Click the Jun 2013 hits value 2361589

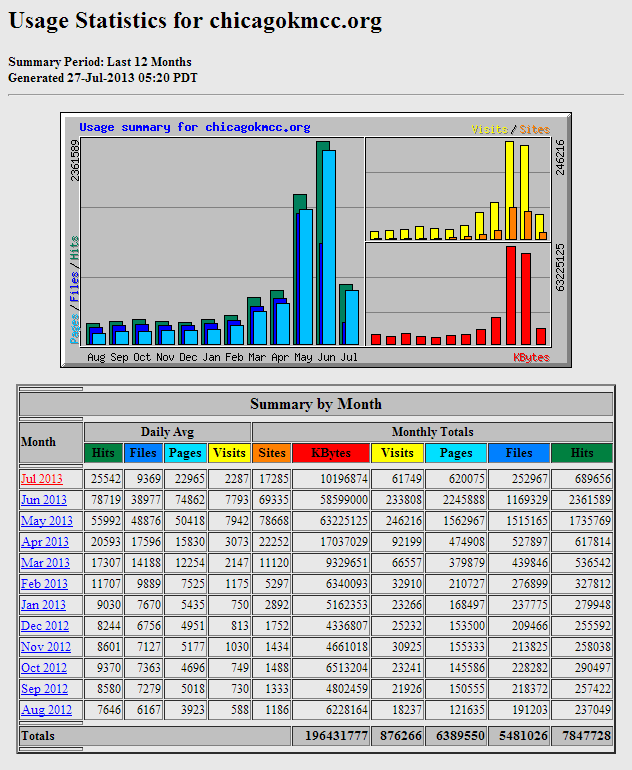(x=590, y=500)
